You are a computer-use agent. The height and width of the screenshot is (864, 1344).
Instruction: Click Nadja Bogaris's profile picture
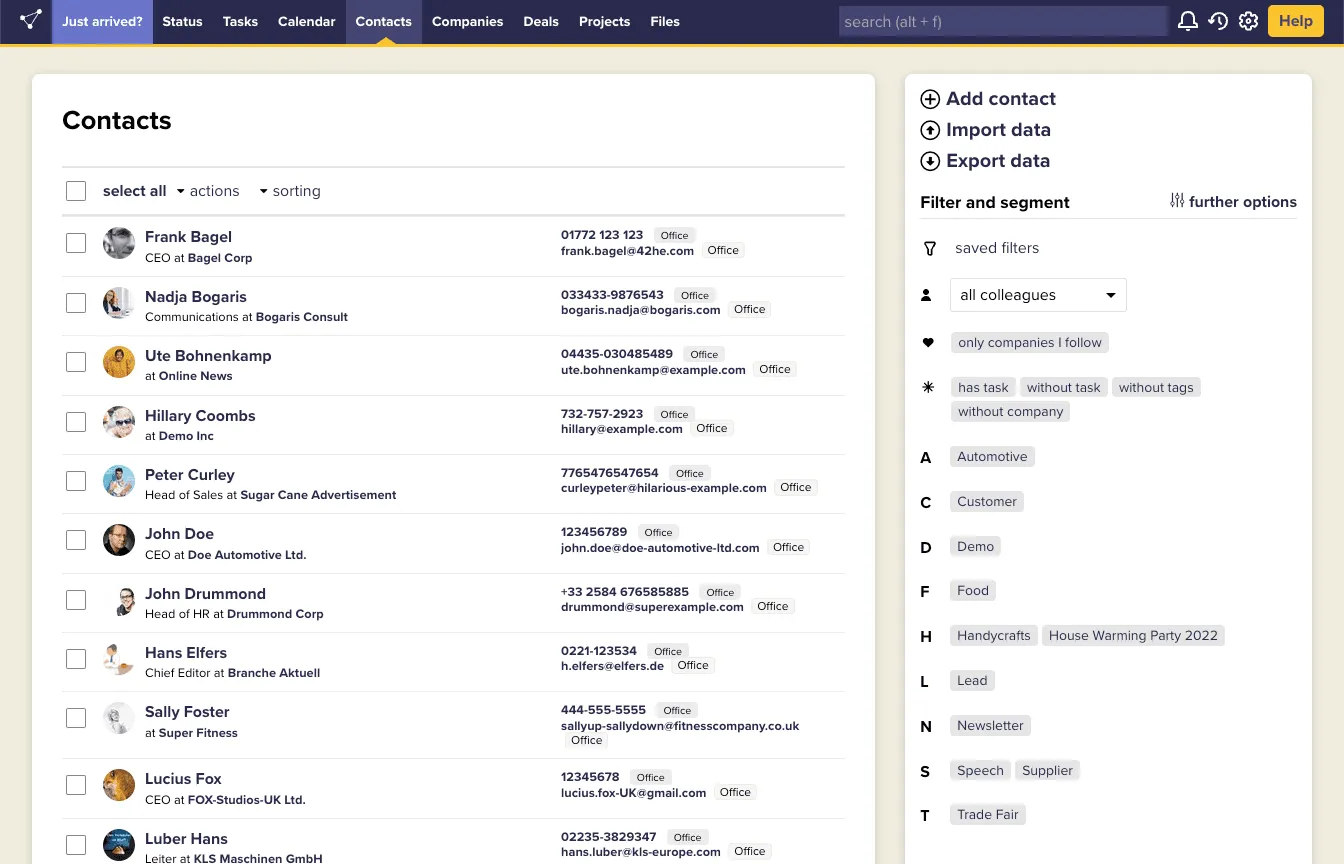click(x=119, y=303)
